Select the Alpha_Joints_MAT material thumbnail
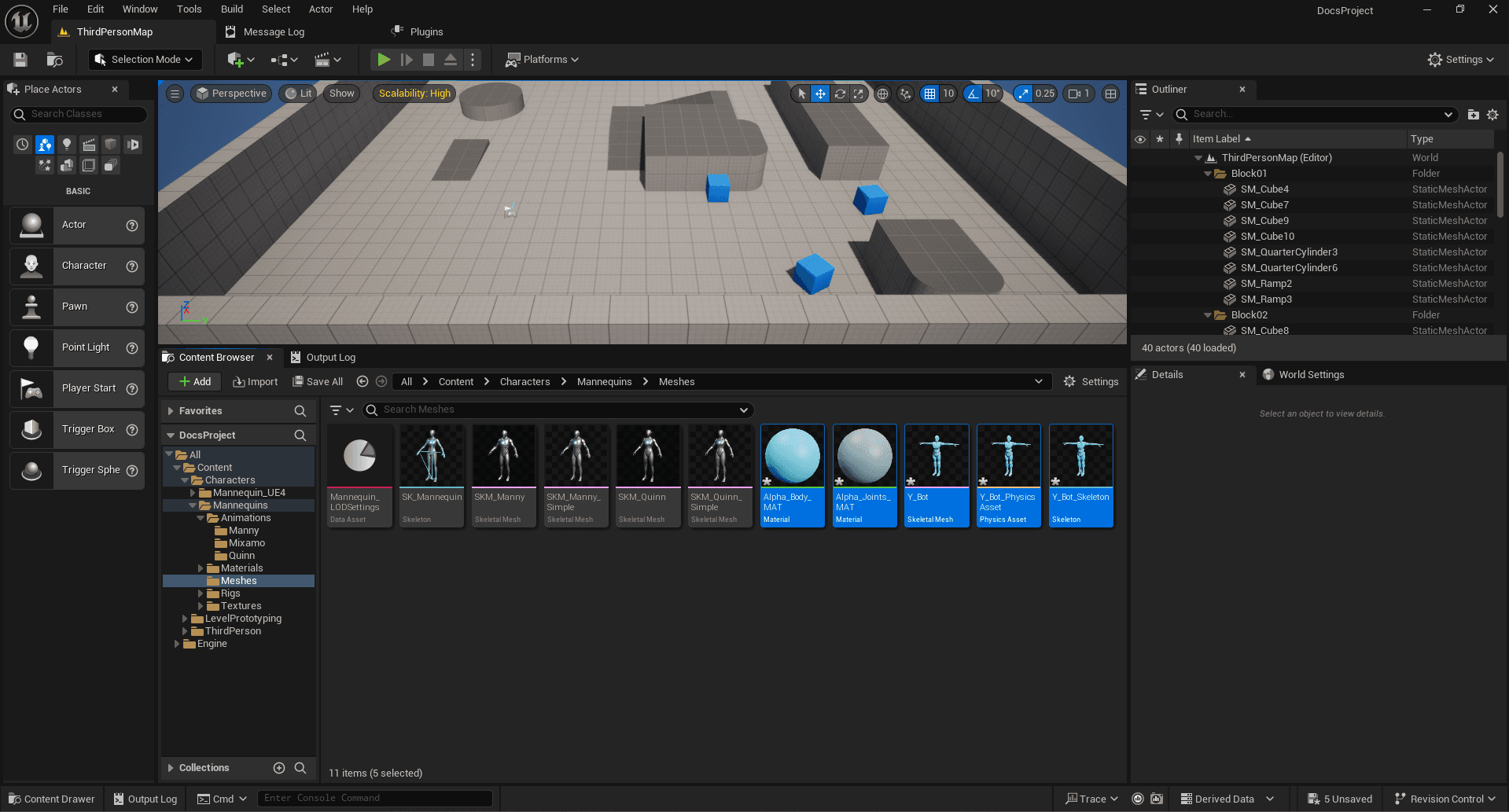The image size is (1509, 812). pos(865,476)
